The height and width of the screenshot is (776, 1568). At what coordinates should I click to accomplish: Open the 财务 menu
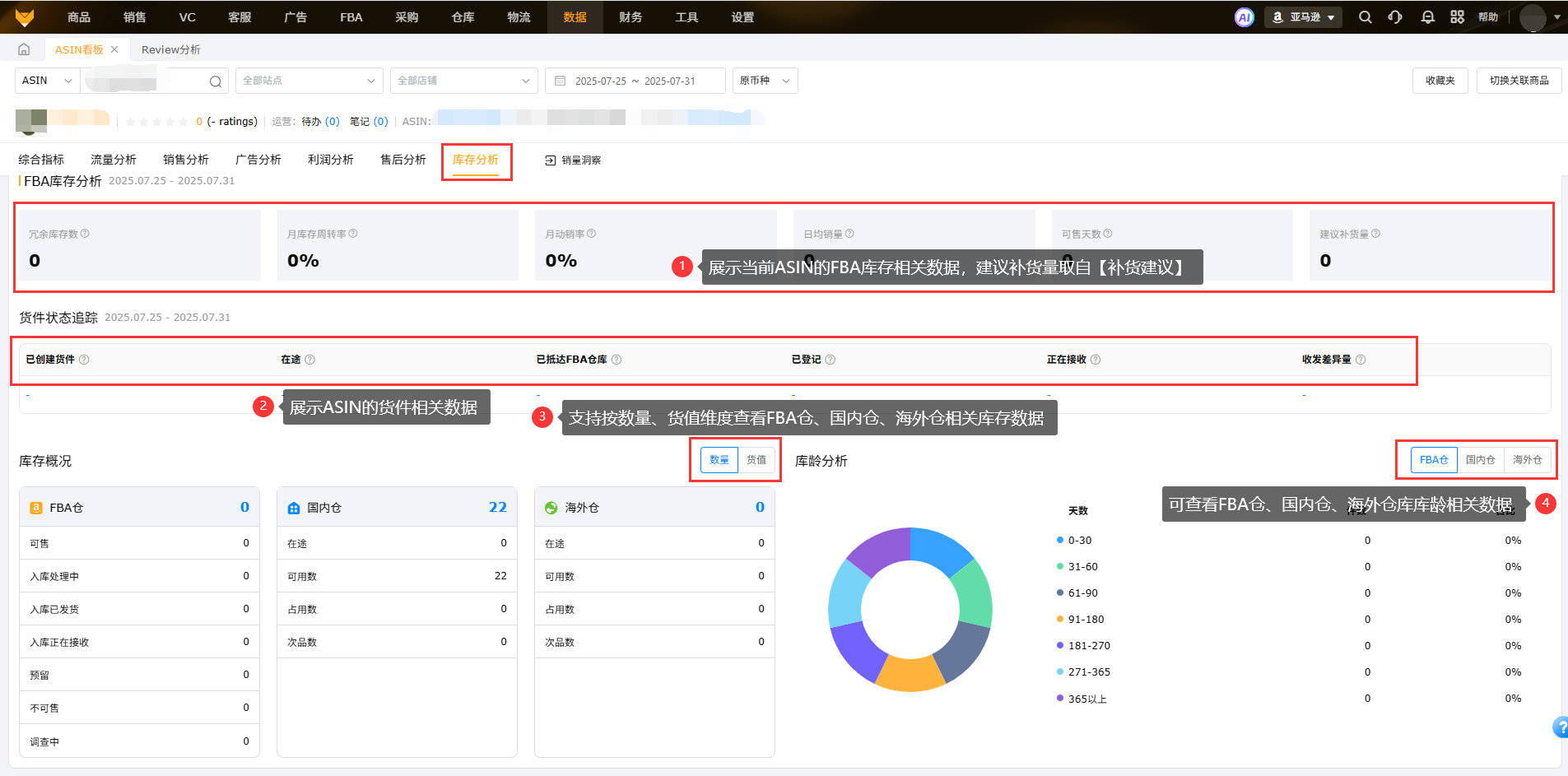click(x=630, y=17)
